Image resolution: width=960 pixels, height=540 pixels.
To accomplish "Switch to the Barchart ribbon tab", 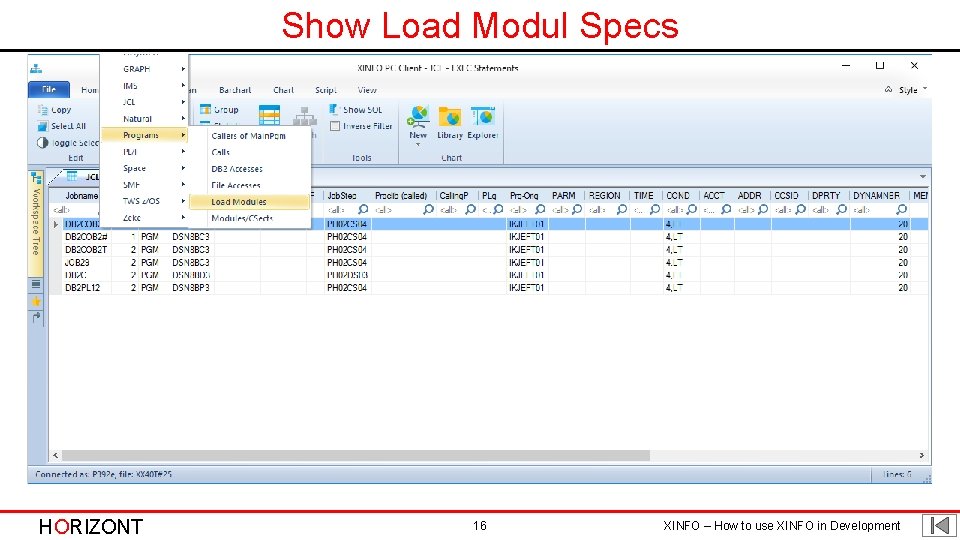I will click(235, 90).
